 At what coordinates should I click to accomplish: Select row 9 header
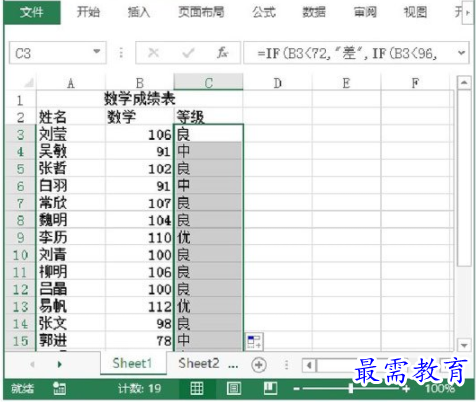click(x=20, y=237)
